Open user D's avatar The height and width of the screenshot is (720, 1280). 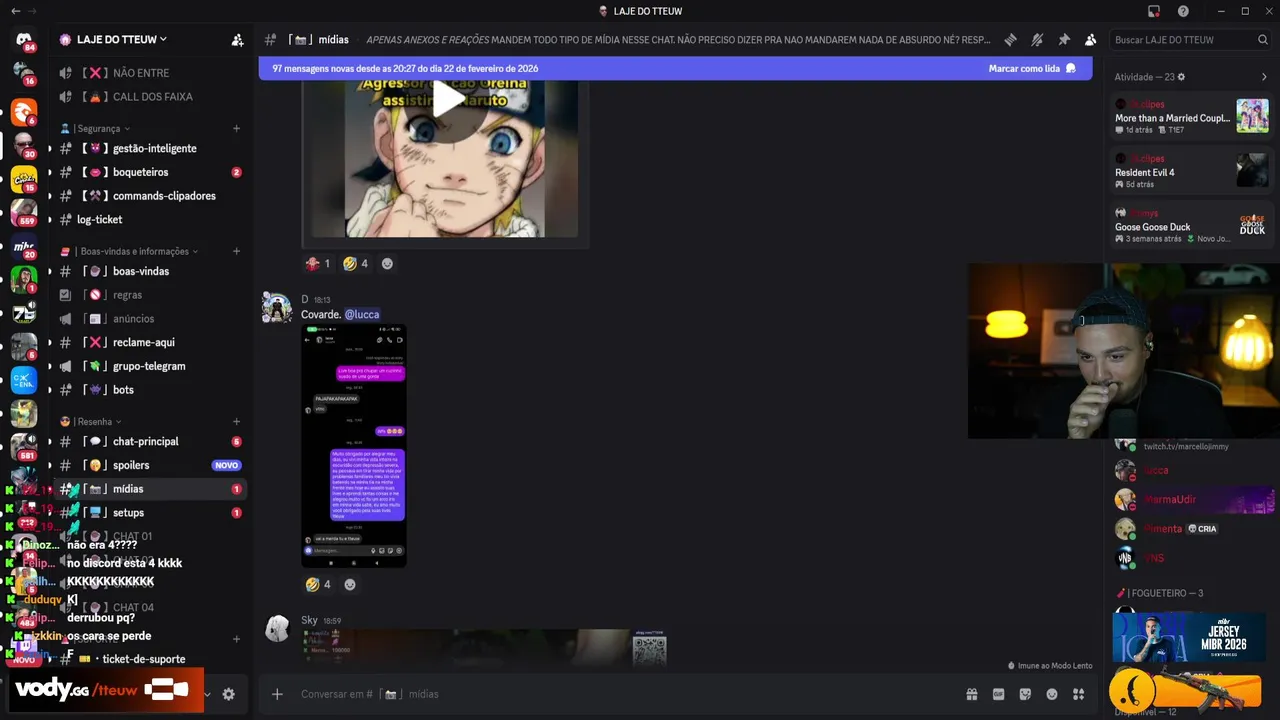[277, 308]
